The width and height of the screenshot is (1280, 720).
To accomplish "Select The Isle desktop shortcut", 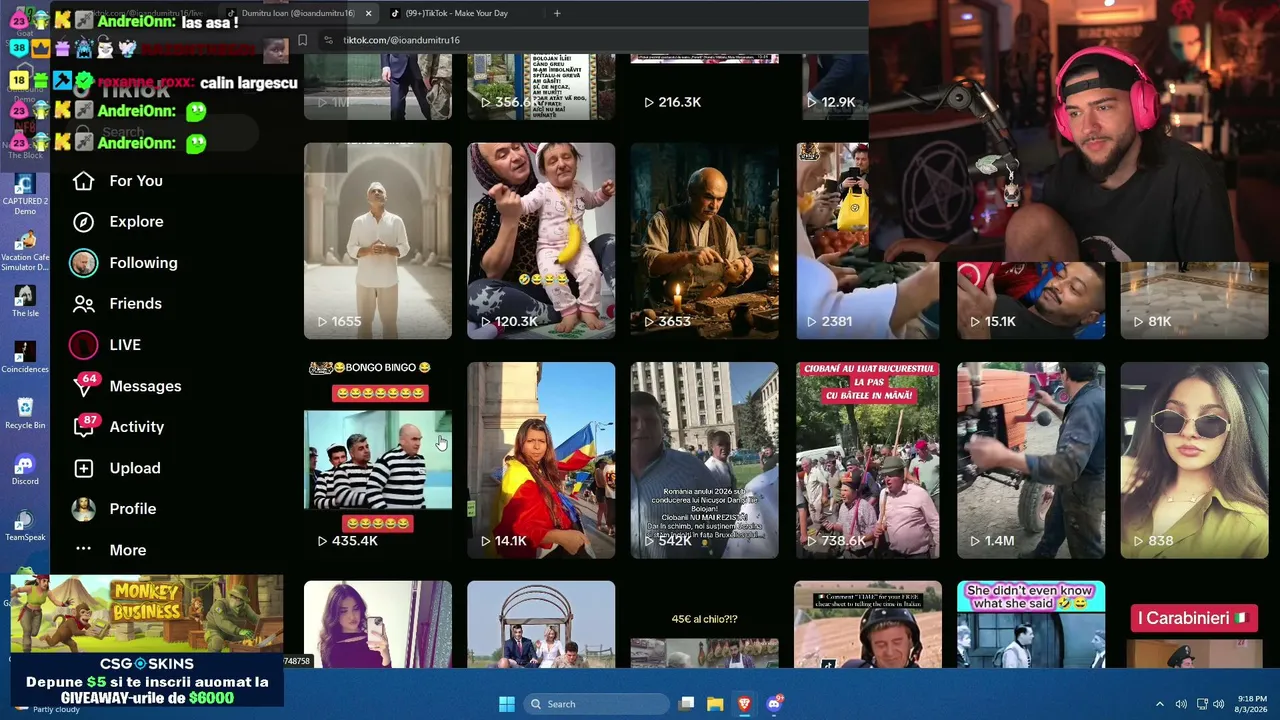I will pos(25,302).
